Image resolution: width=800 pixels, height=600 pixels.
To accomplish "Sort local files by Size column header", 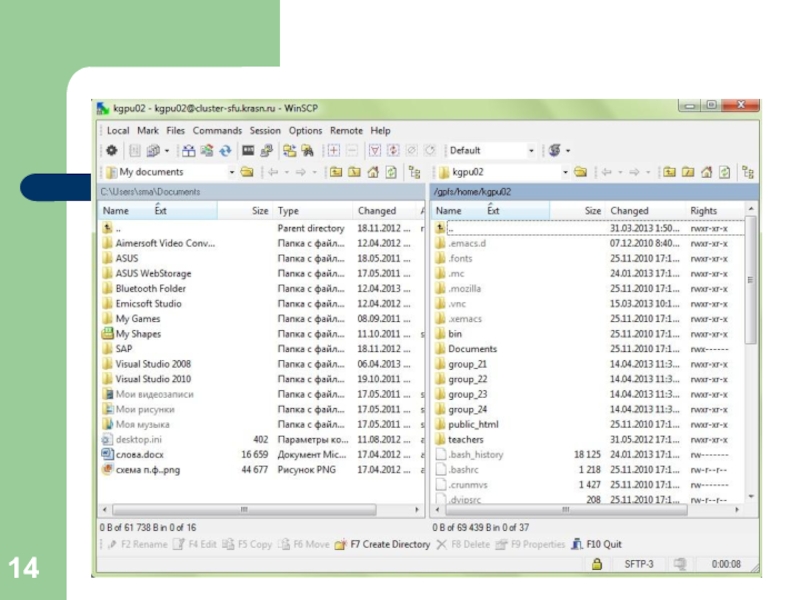I will [x=259, y=211].
